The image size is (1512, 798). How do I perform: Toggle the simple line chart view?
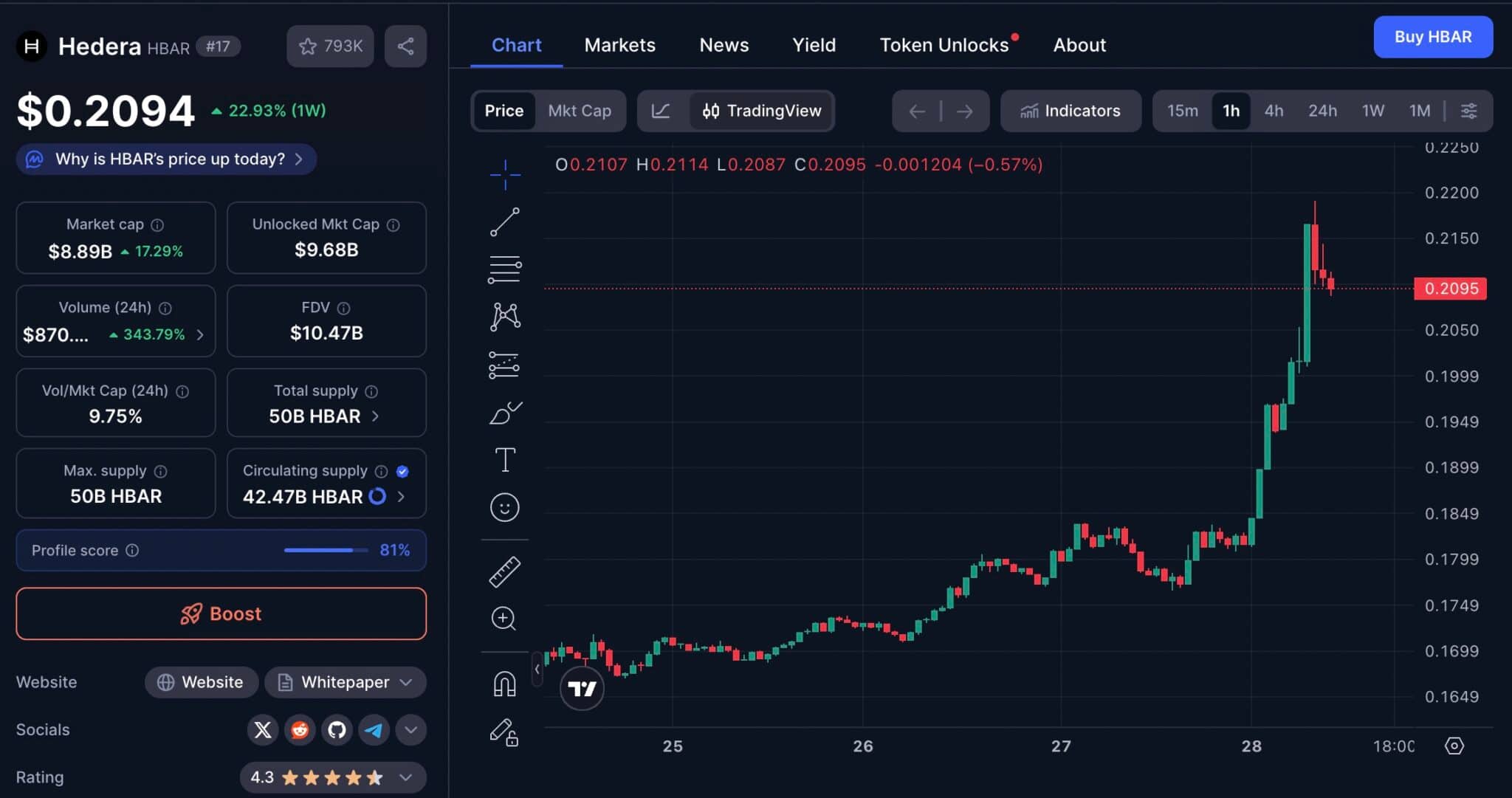(x=661, y=111)
